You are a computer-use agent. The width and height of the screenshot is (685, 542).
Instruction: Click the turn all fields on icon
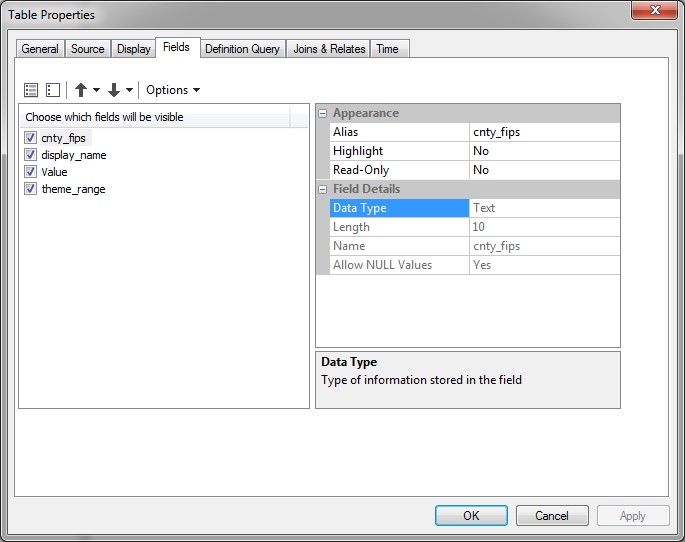(31, 90)
